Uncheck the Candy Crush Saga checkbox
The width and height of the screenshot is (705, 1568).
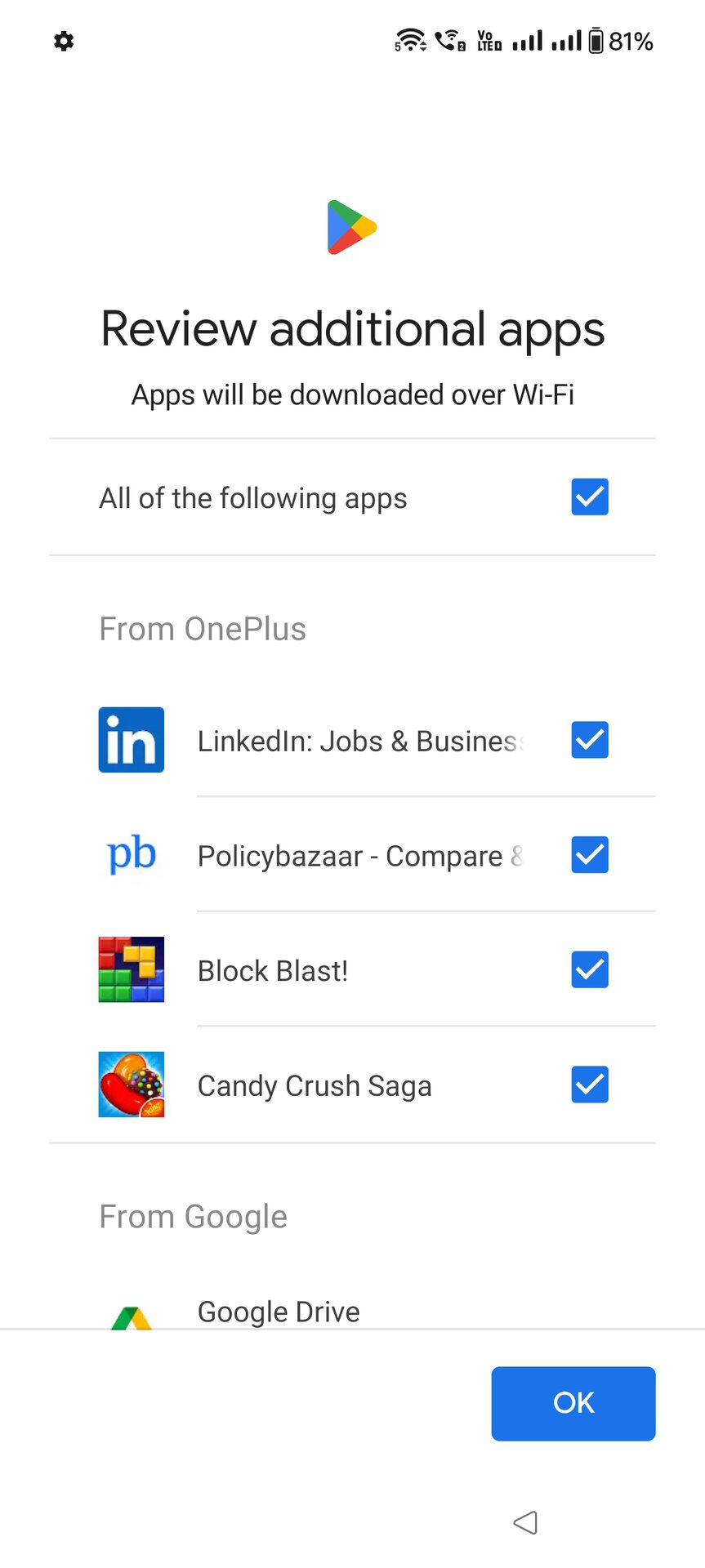click(x=590, y=1085)
